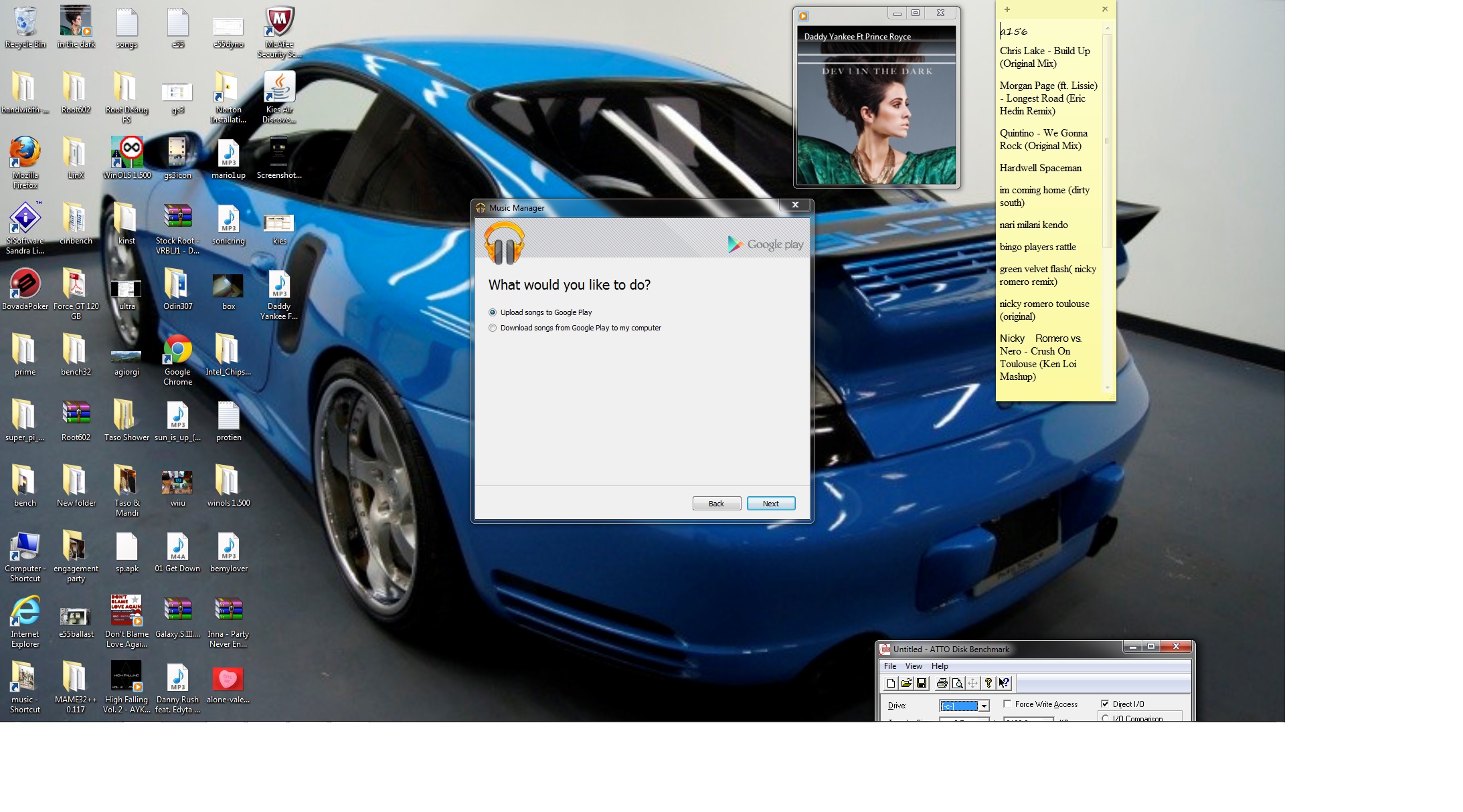Click the Save floppy icon in ATTO toolbar
Viewport: 1463px width, 812px height.
click(922, 683)
